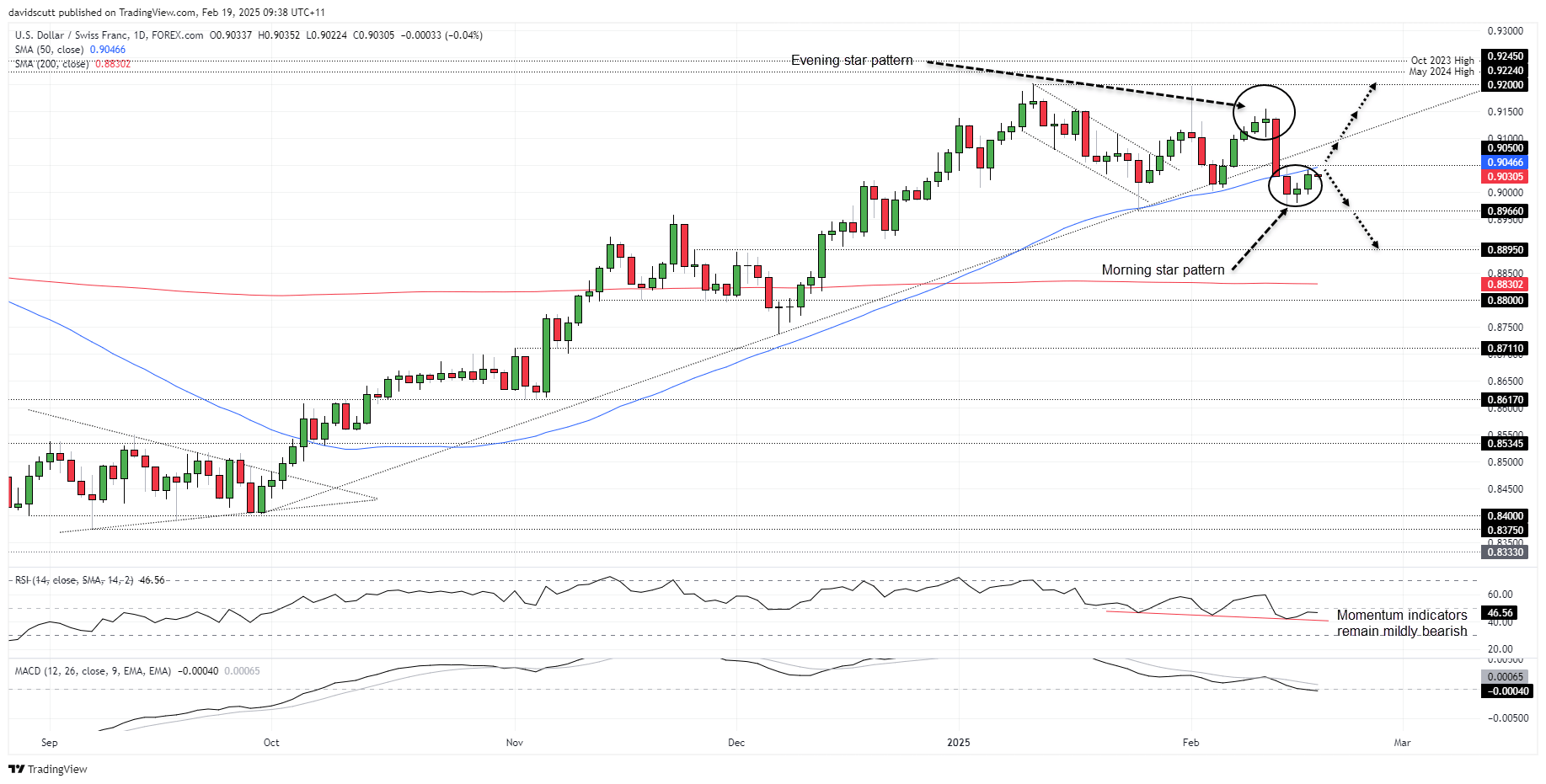Viewport: 1546px width, 784px height.
Task: Click the 0.93000 axis tick label
Action: tap(1506, 31)
